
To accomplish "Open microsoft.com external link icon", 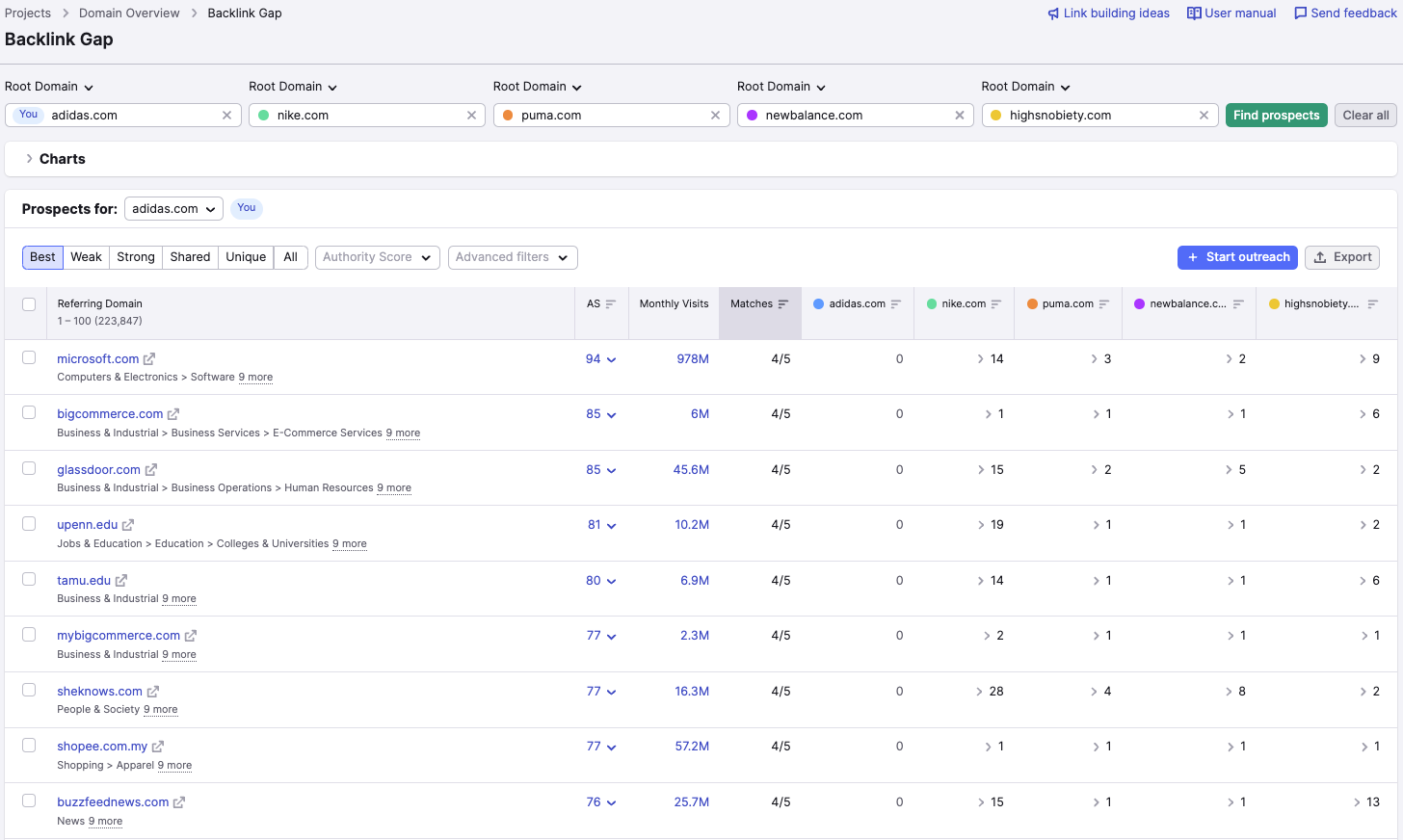I will (149, 359).
